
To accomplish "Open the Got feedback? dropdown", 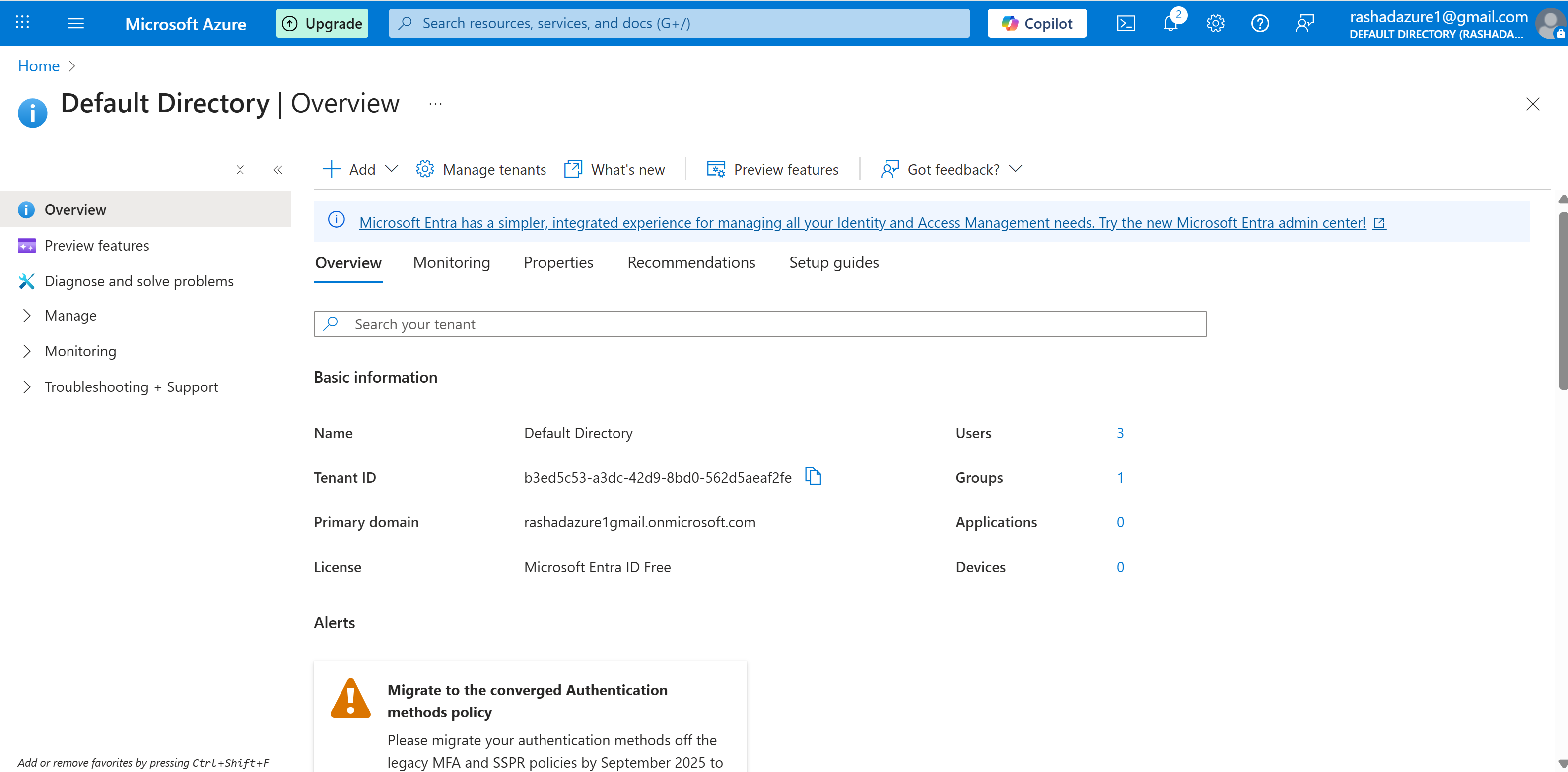I will (952, 169).
